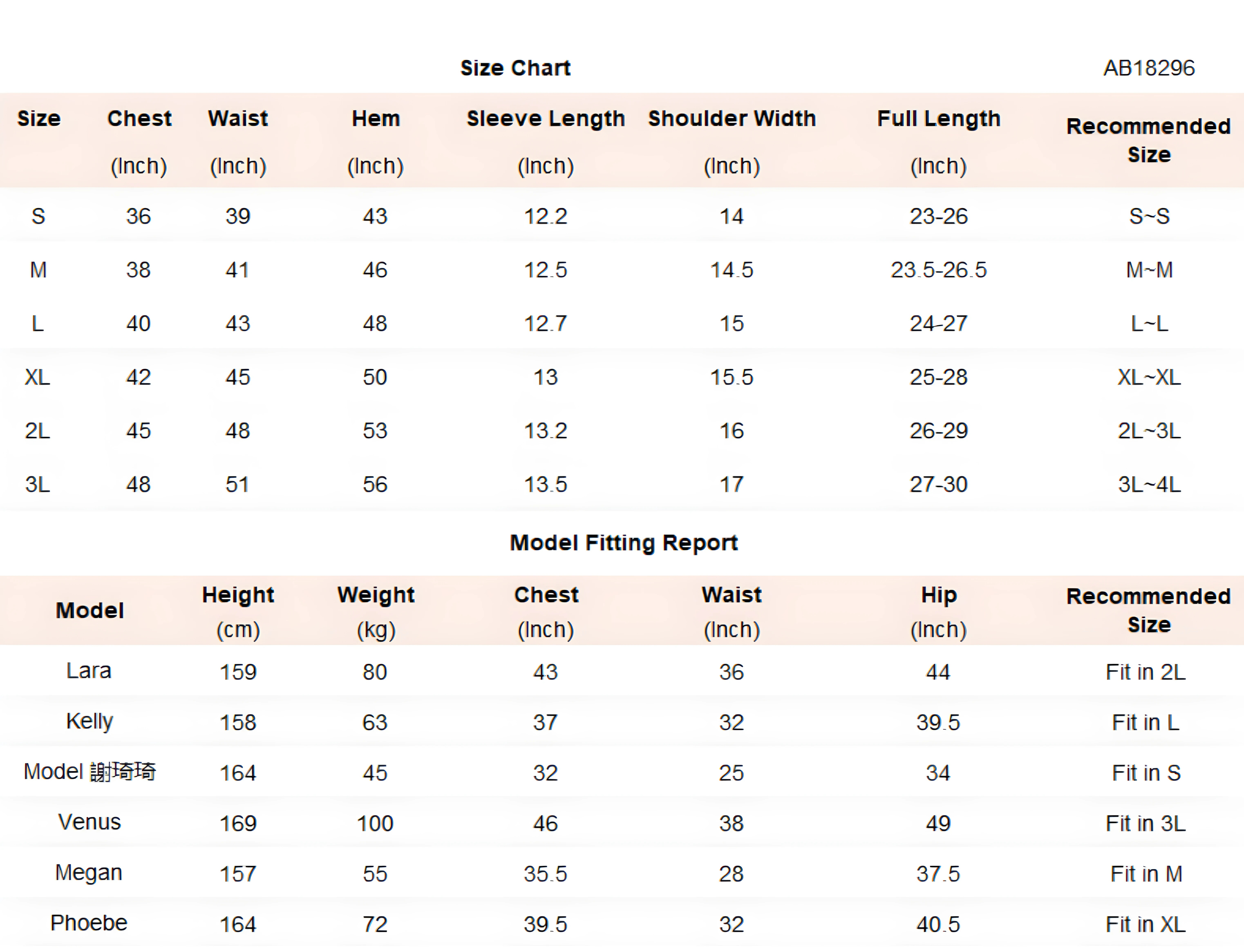
Task: Click the Hem column header
Action: (375, 119)
